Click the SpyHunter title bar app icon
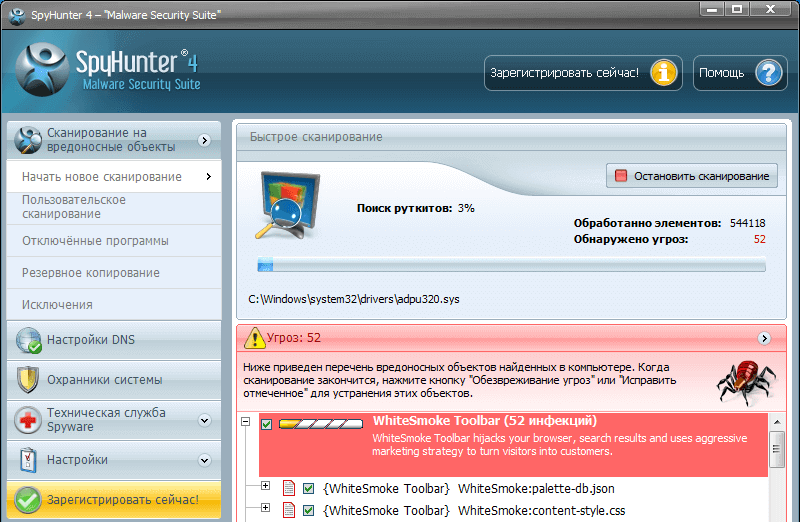The width and height of the screenshot is (800, 522). pos(17,16)
